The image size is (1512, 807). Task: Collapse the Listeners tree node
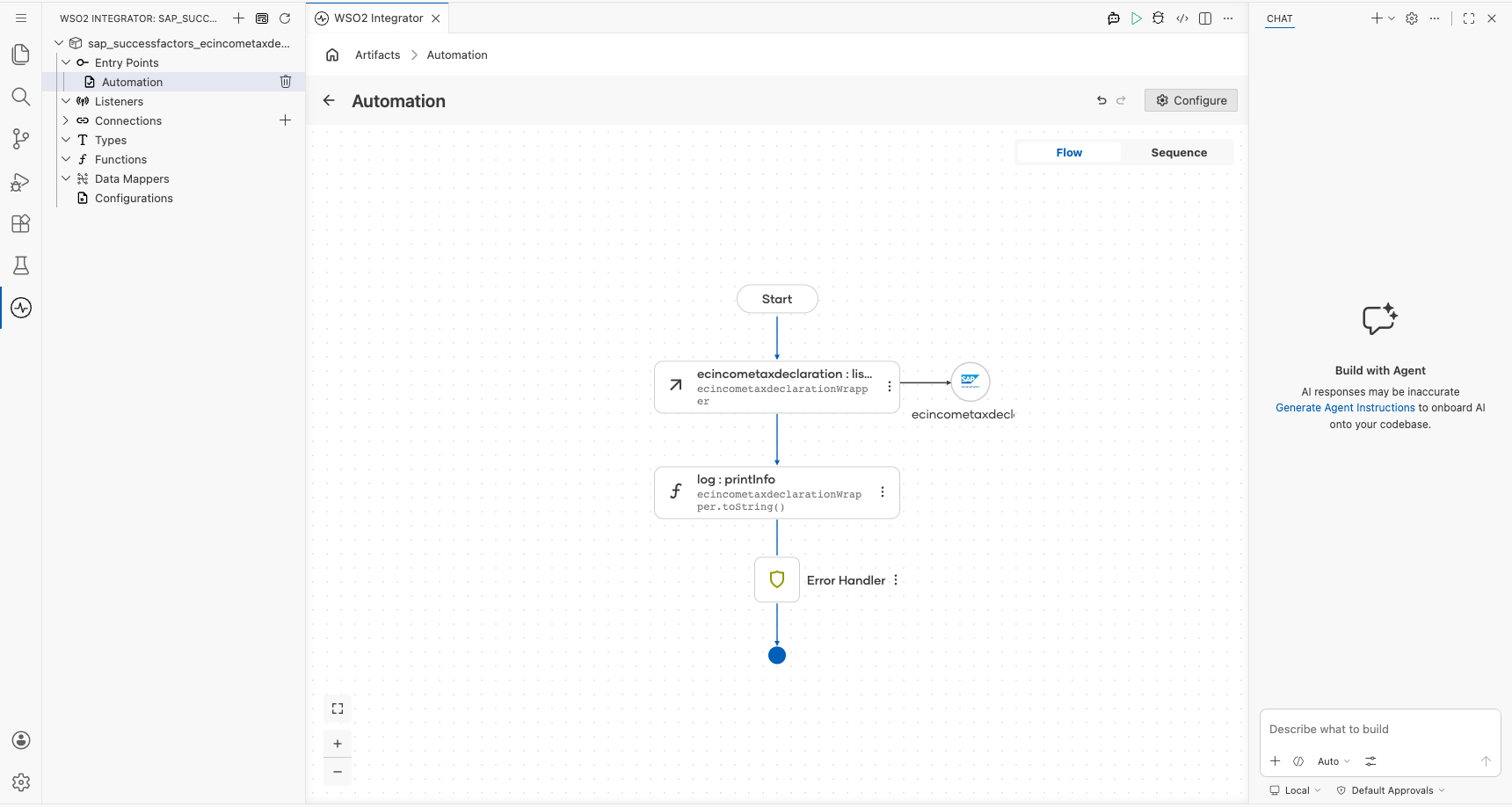coord(66,101)
